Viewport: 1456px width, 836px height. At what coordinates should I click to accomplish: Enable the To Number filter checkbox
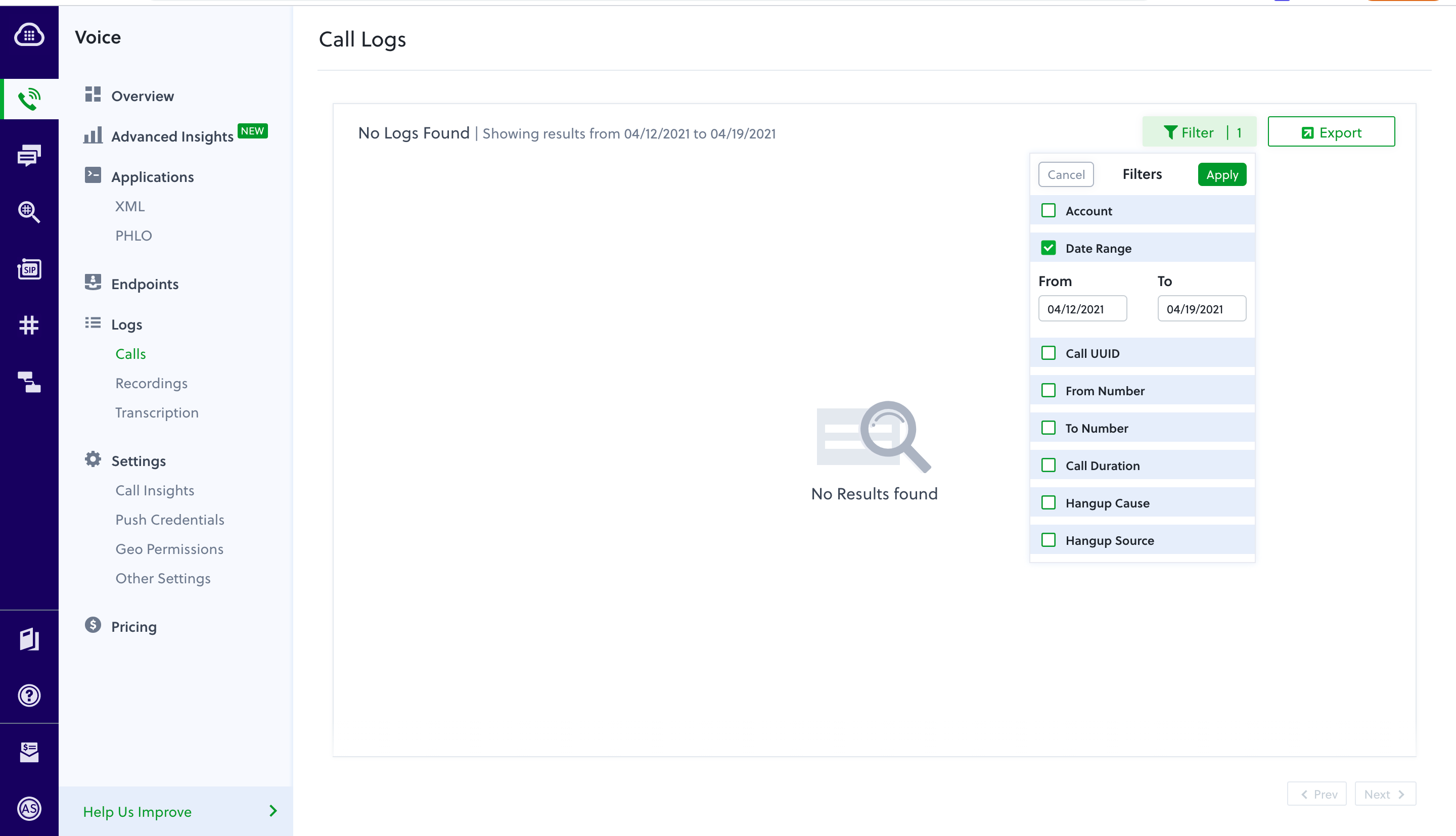[1049, 428]
